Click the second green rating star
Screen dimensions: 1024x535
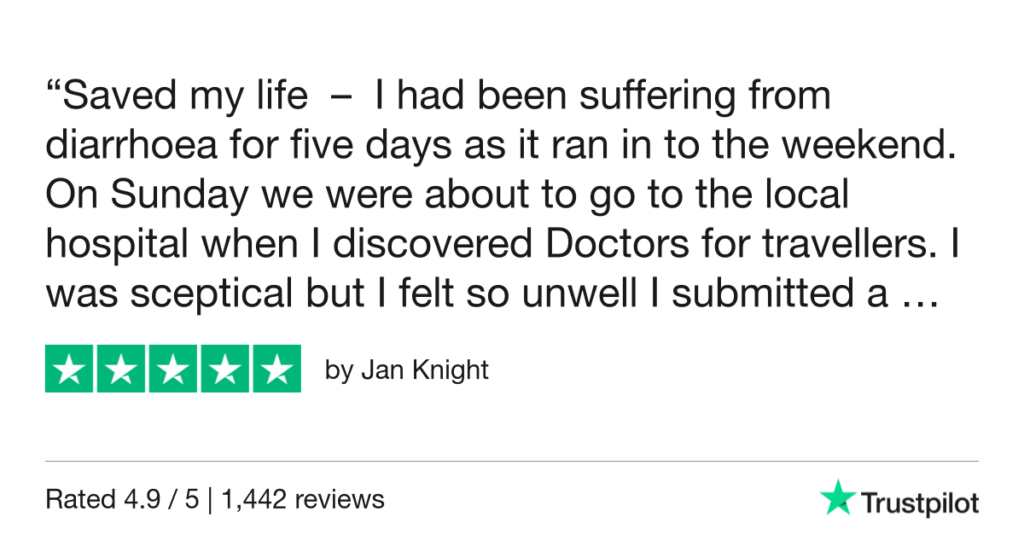click(x=121, y=370)
